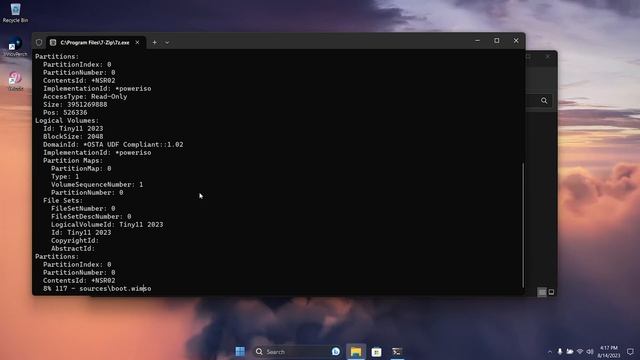Click the 'AbstractId:' line
This screenshot has height=360, width=640.
[73, 249]
